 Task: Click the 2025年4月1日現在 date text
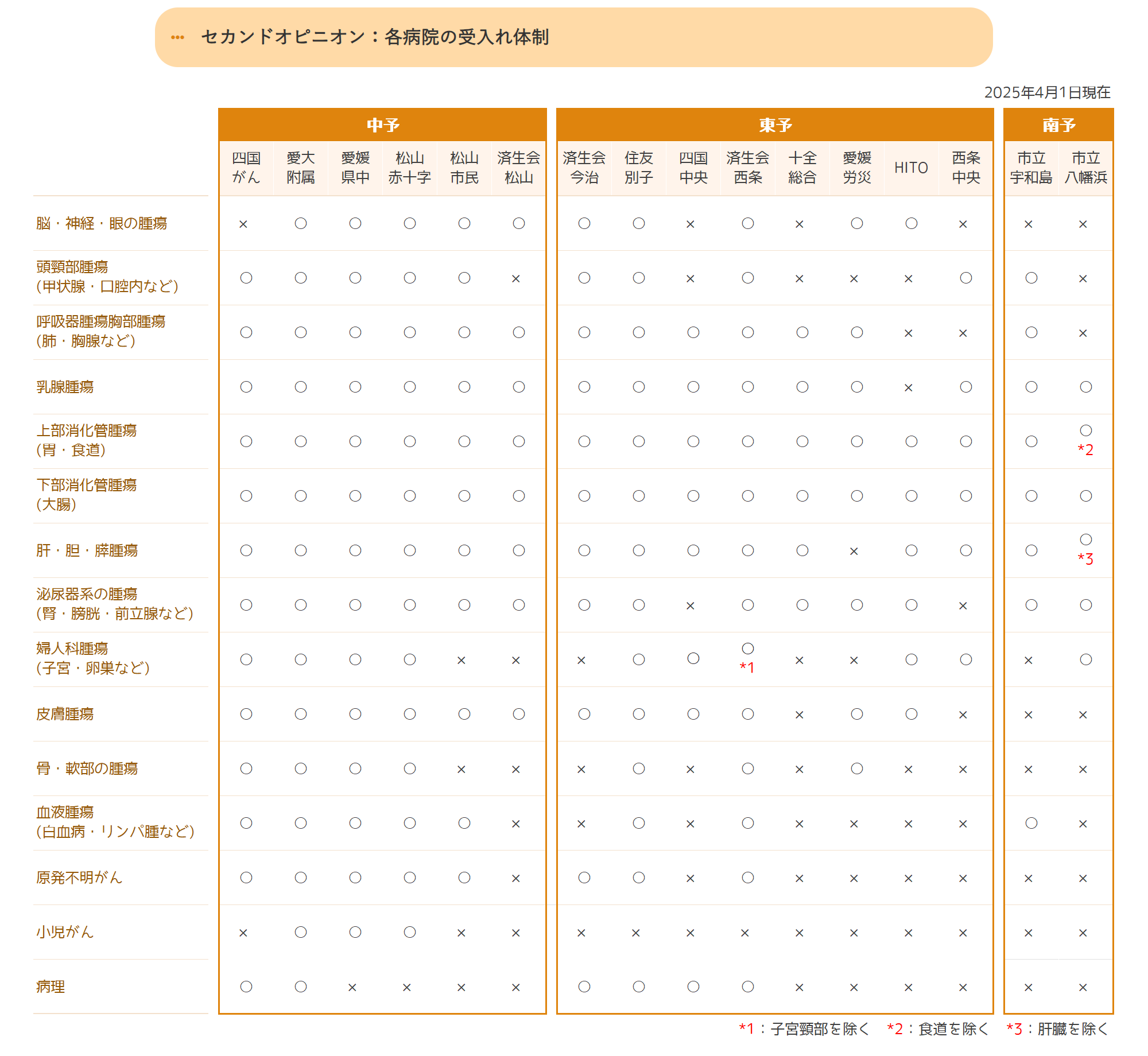coord(1047,92)
